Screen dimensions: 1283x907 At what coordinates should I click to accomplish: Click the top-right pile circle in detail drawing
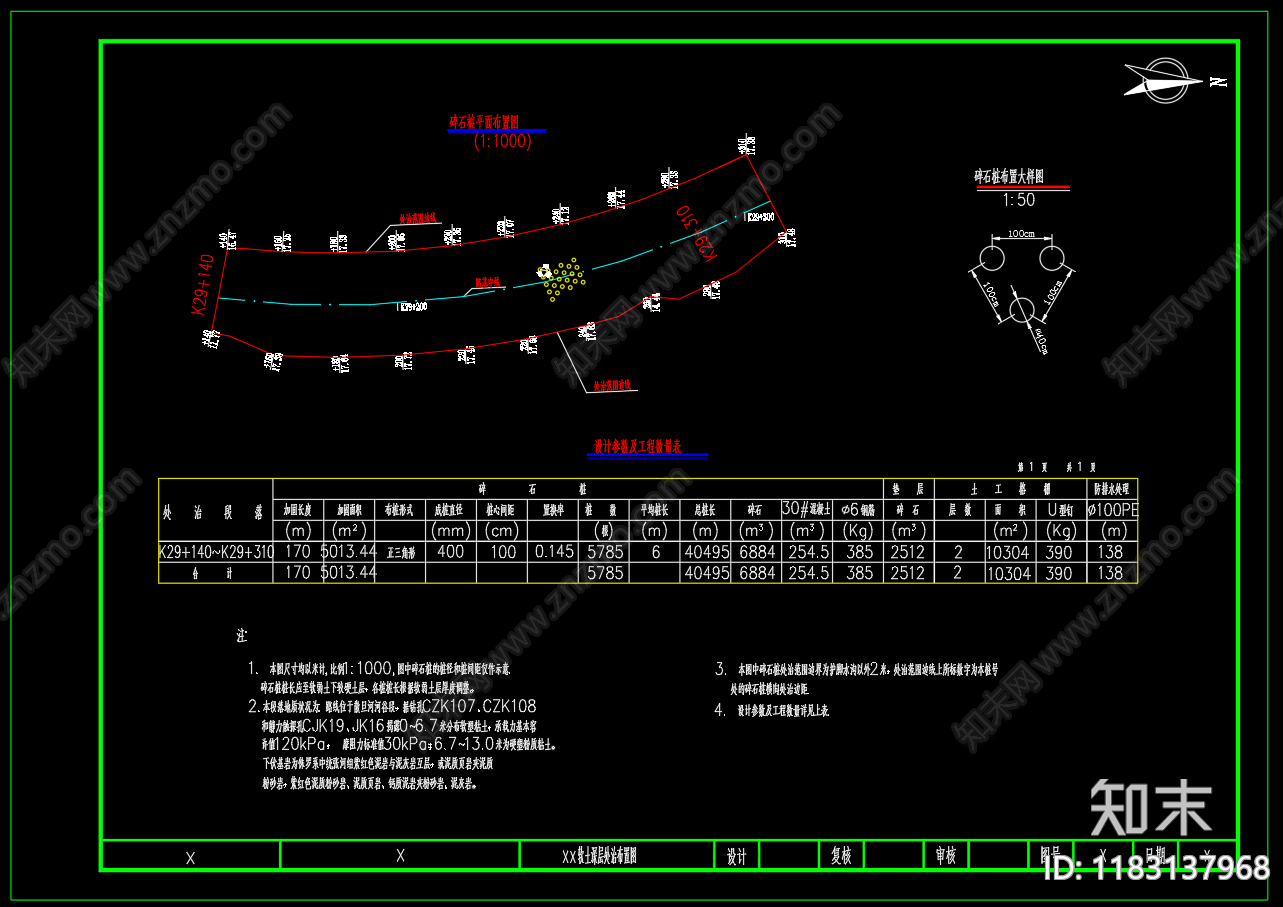(x=1051, y=258)
